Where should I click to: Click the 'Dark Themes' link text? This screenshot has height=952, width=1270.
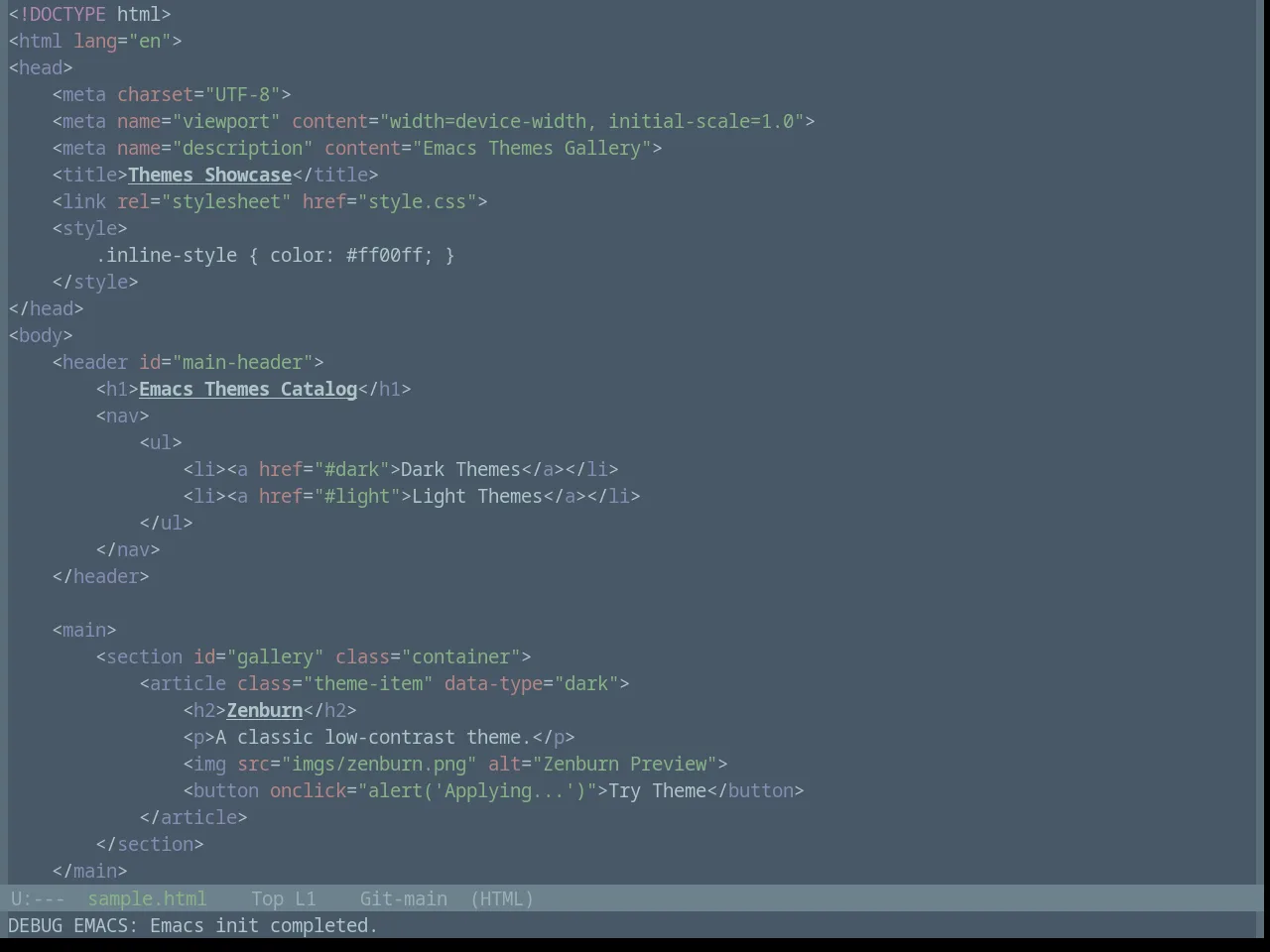(x=460, y=469)
